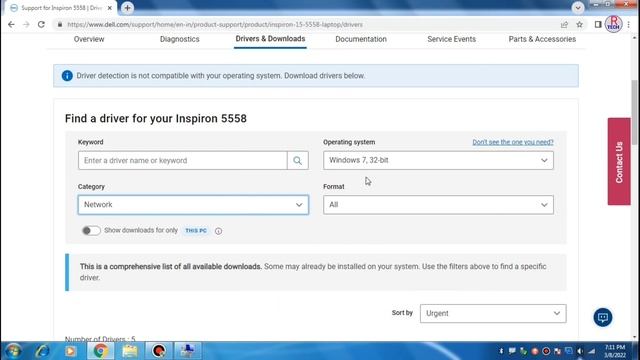640x360 pixels.
Task: Open a new browser tab
Action: (x=127, y=8)
